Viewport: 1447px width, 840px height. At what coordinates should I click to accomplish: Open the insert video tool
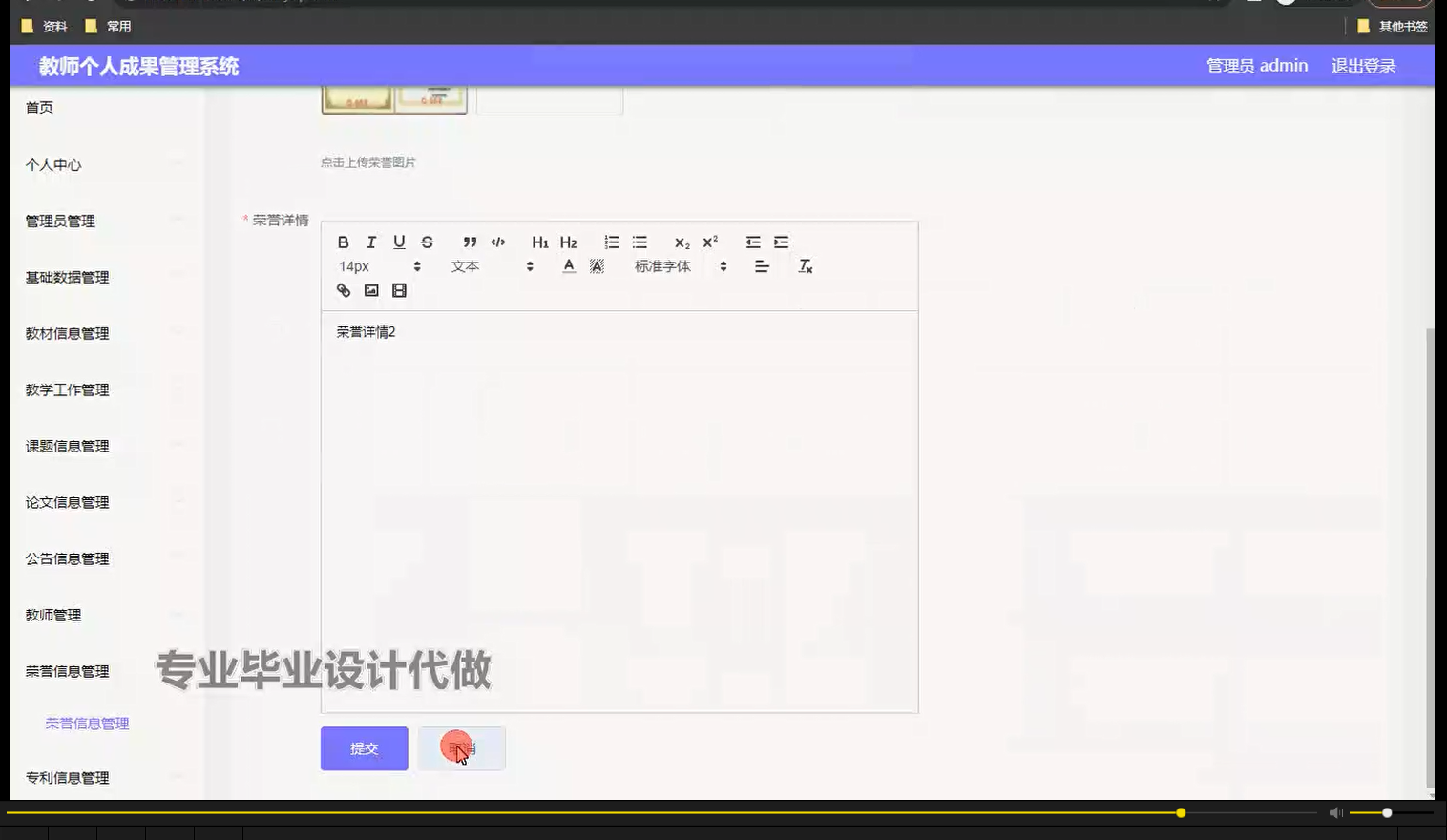pyautogui.click(x=398, y=290)
